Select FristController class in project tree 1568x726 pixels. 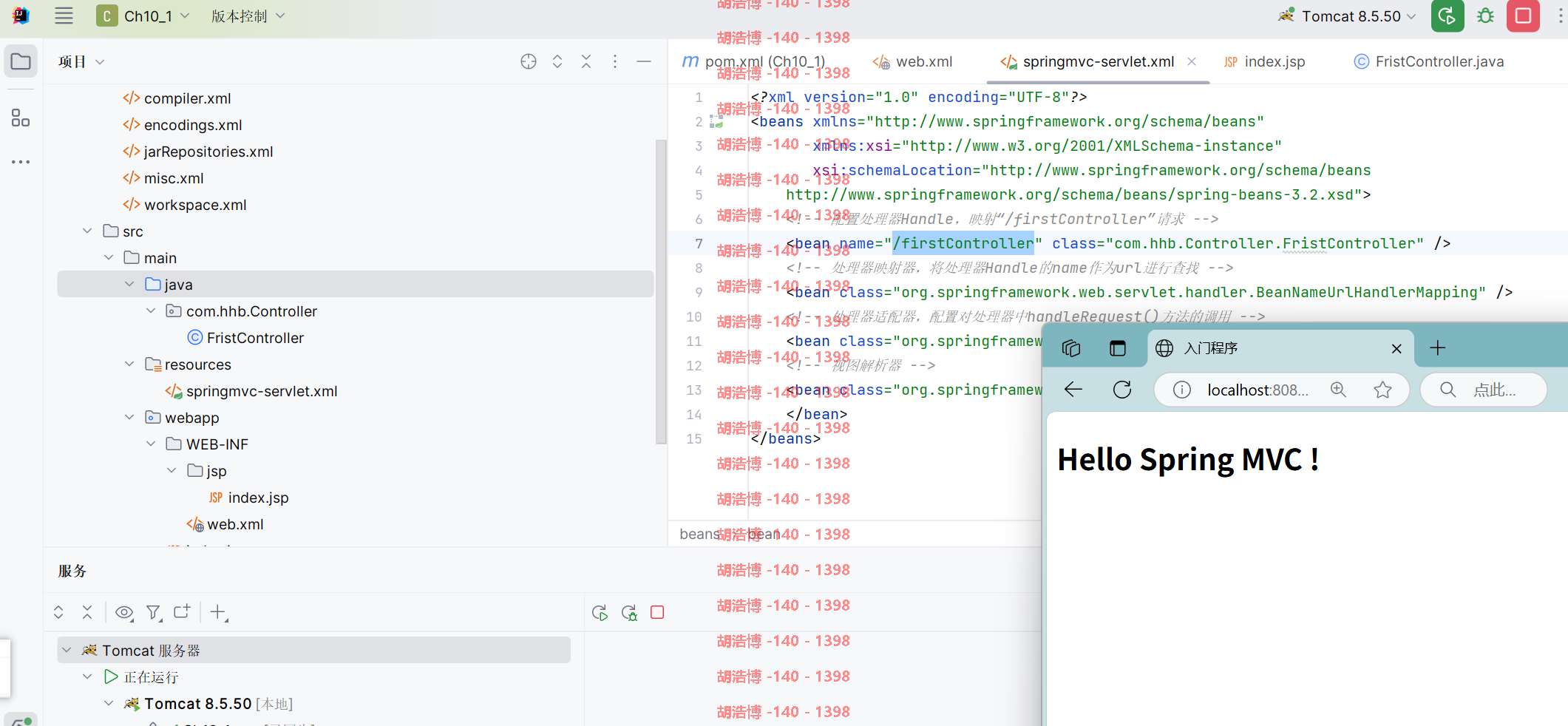pos(255,338)
